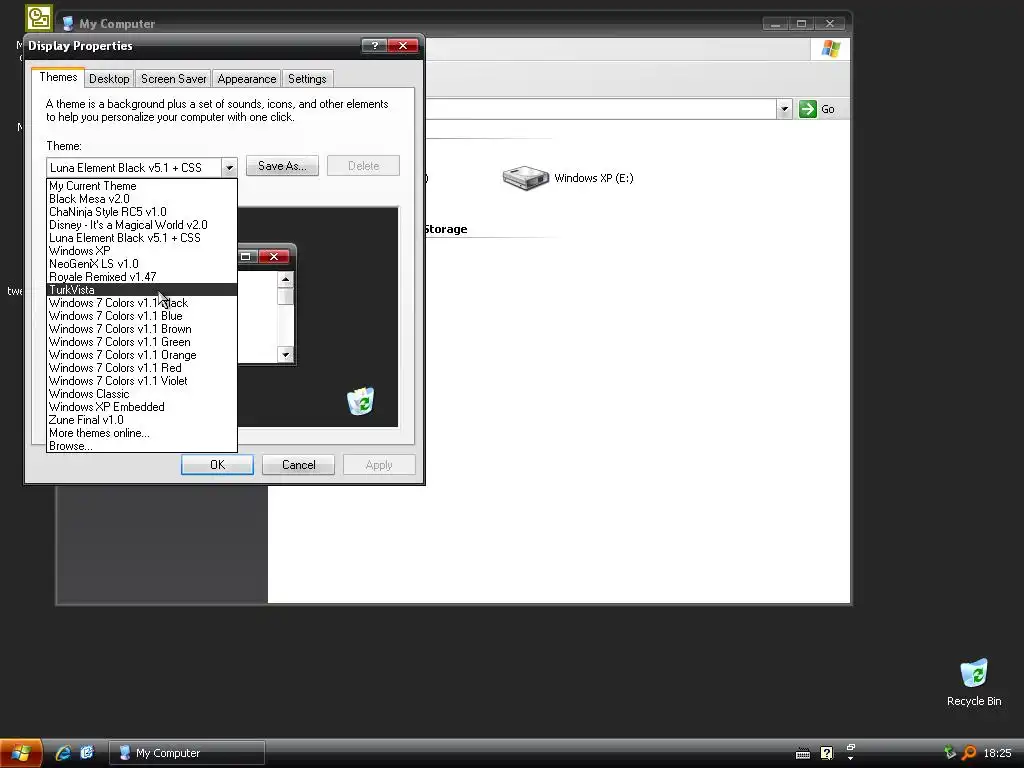The image size is (1024, 768).
Task: Choose Windows 7 Colors v1.1 Black
Action: click(142, 303)
